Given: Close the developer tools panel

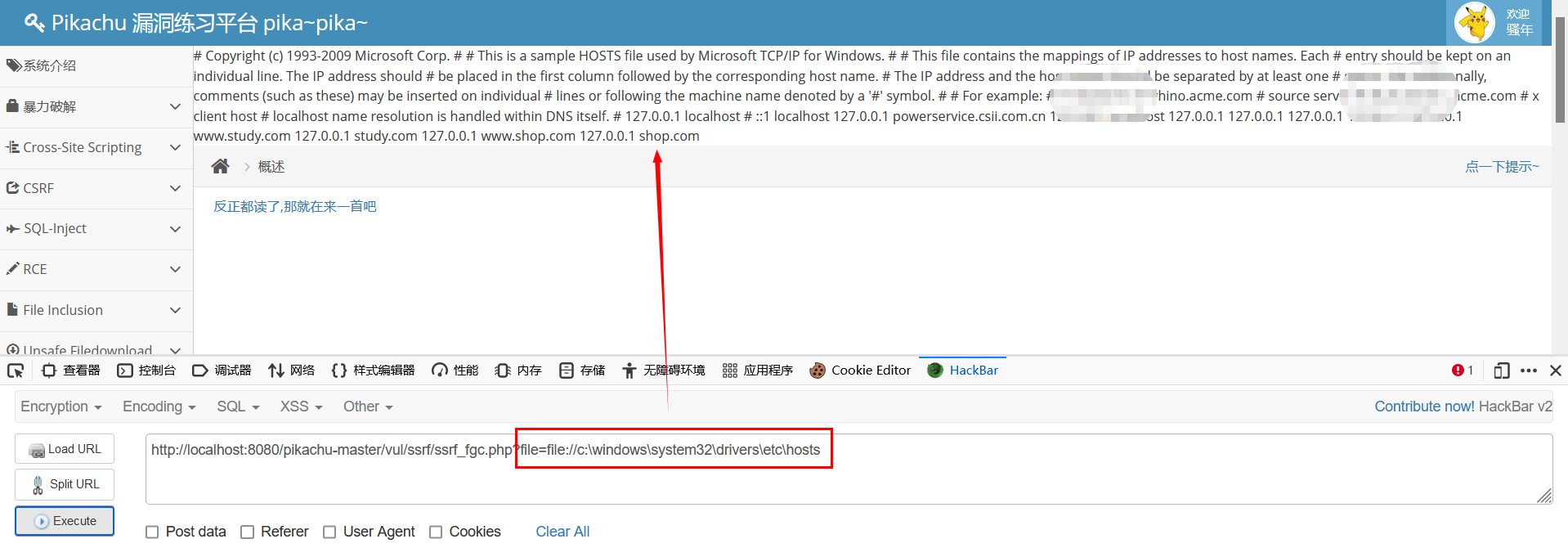Looking at the screenshot, I should [1556, 371].
